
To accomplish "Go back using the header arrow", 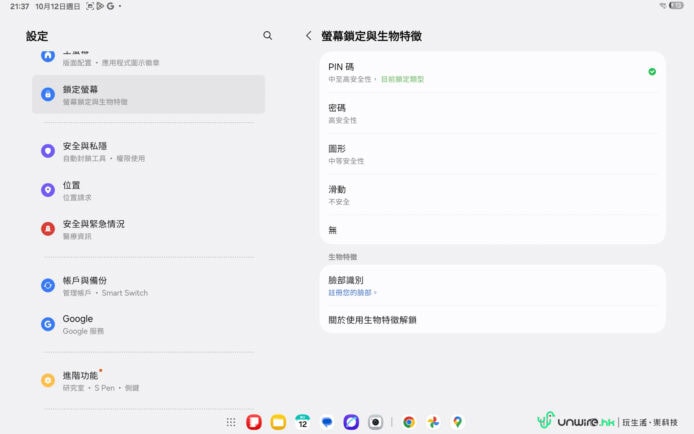I will 308,35.
